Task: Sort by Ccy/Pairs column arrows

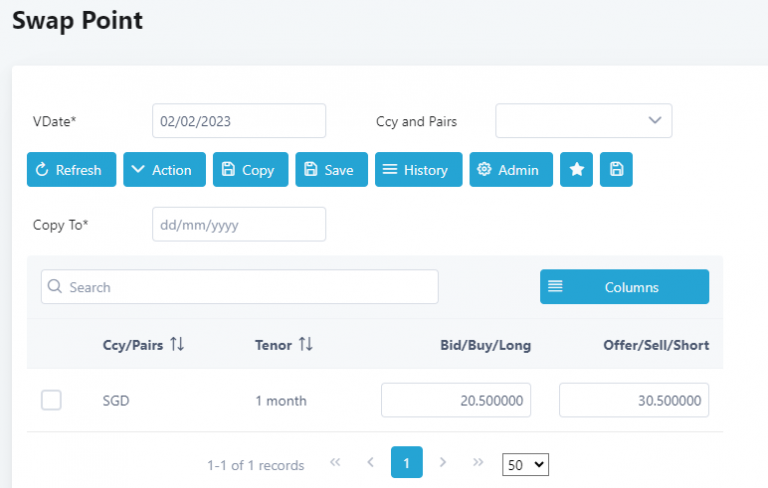Action: tap(177, 345)
